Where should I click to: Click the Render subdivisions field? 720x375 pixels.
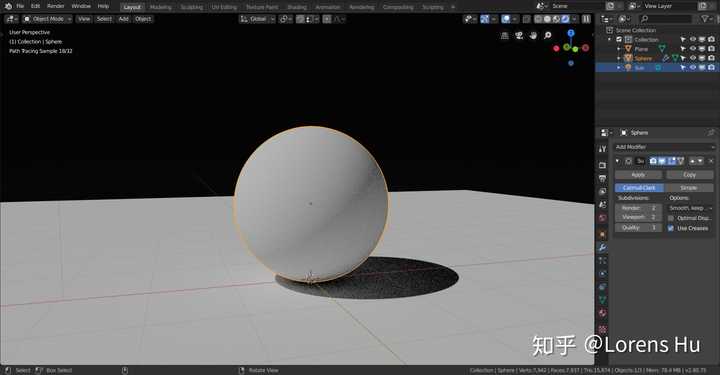(x=638, y=208)
